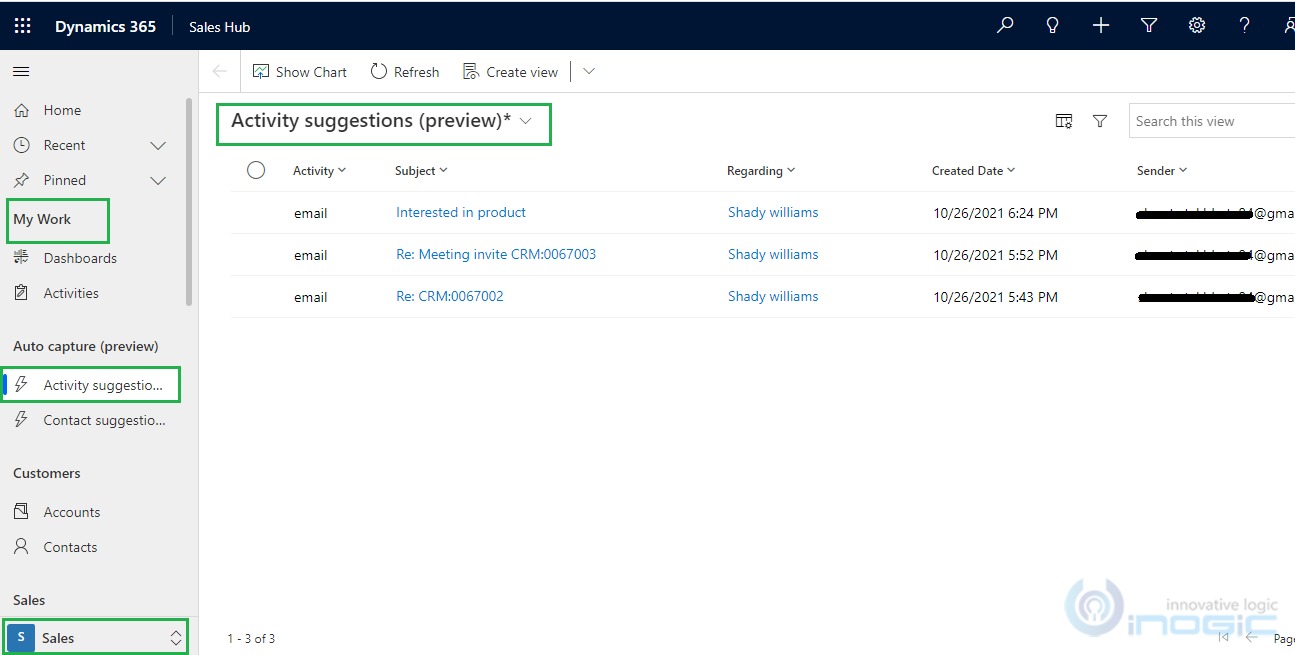Viewport: 1295px width, 655px height.
Task: Open the Sender column header dropdown
Action: click(1162, 171)
